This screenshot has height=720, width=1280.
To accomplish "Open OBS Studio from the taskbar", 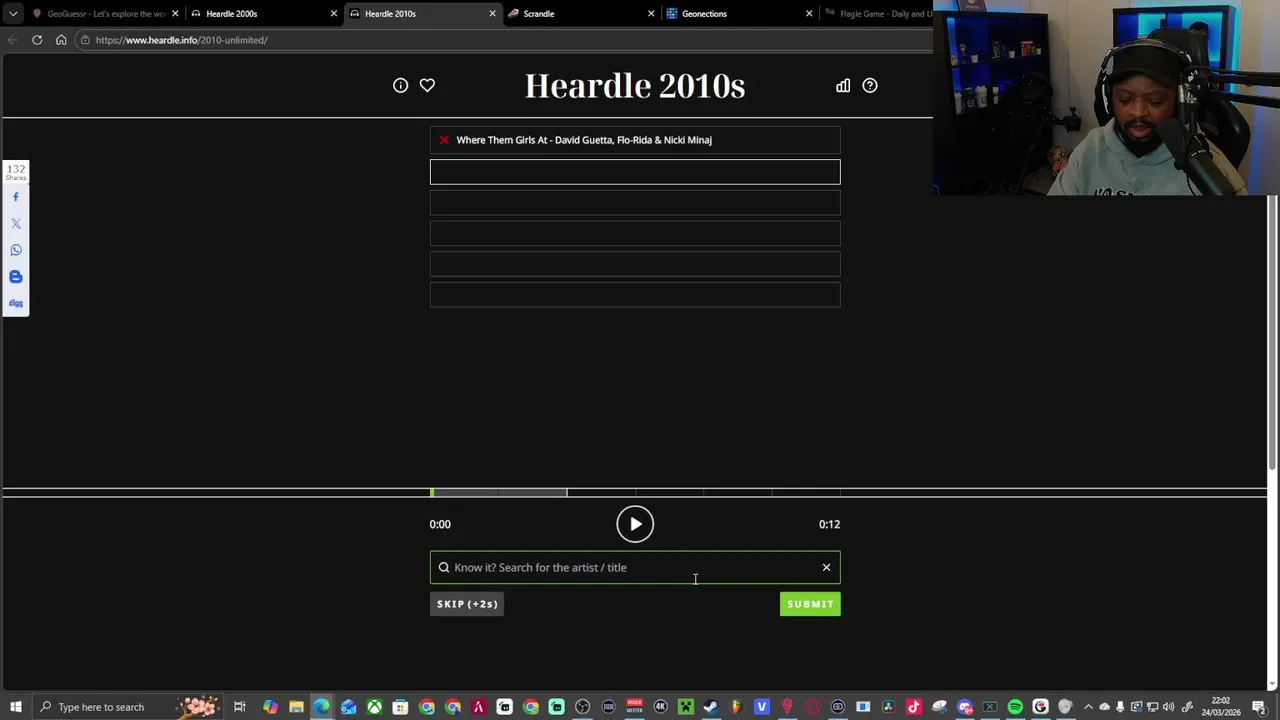I will click(x=582, y=707).
